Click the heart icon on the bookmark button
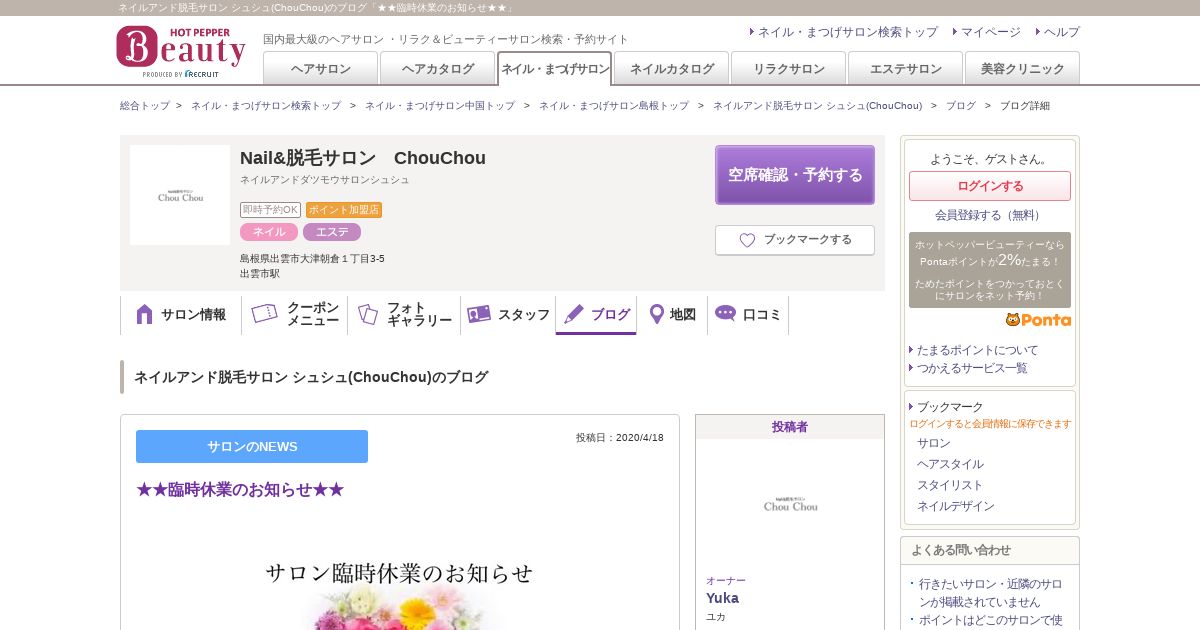 tap(747, 240)
